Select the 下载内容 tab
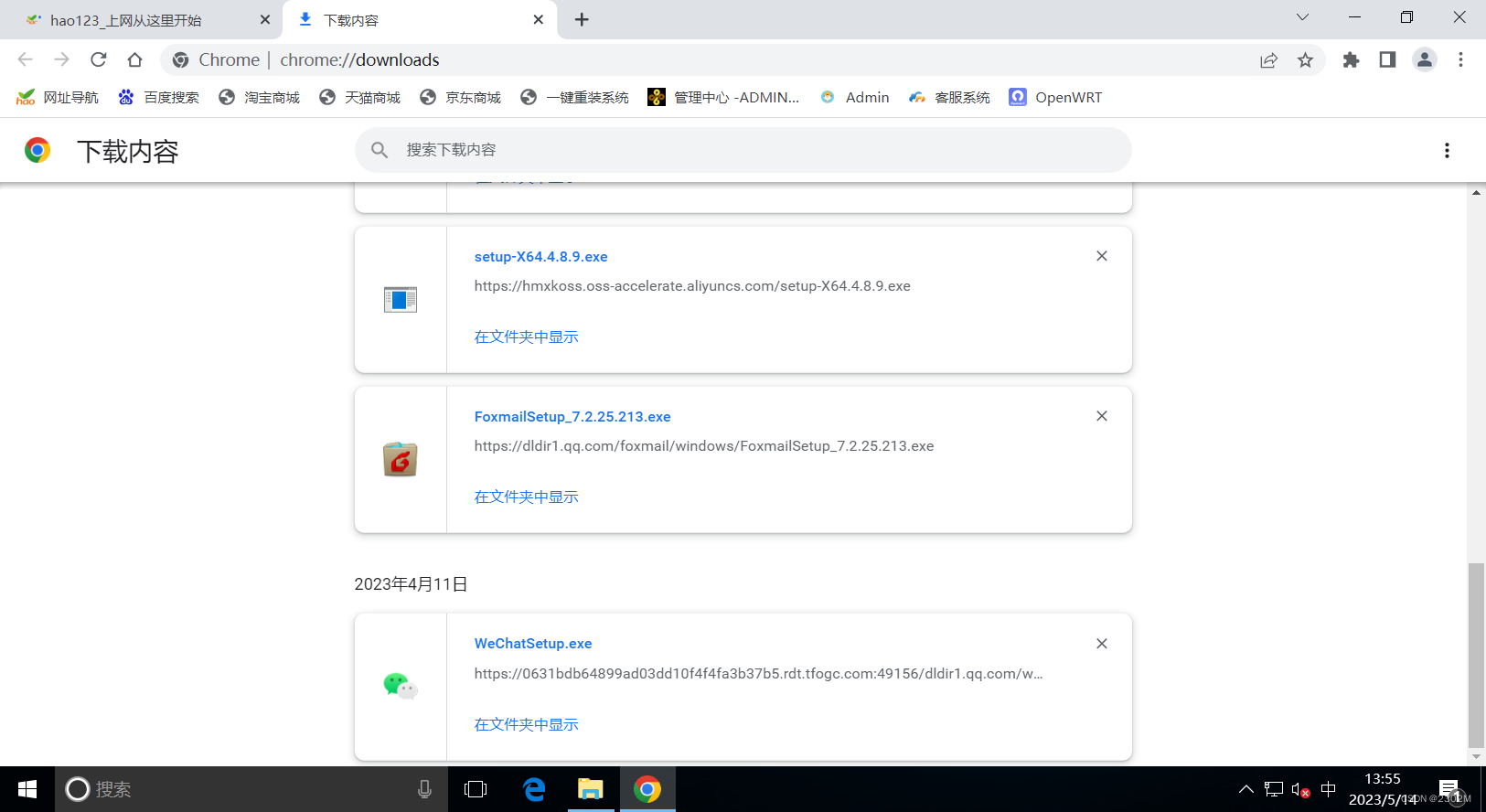 point(421,20)
